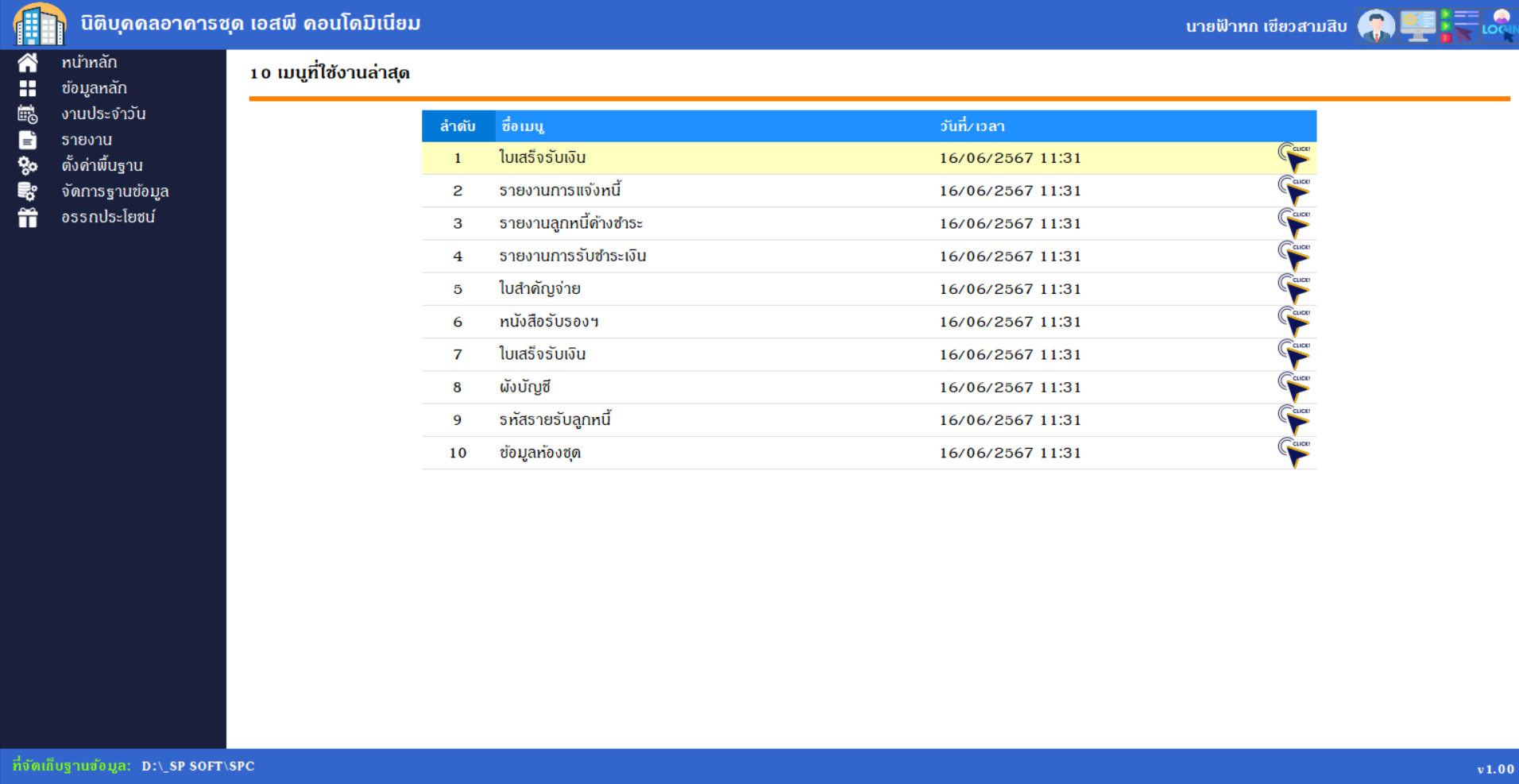1519x784 pixels.
Task: Click the ชื่อเมนู column header
Action: 523,126
